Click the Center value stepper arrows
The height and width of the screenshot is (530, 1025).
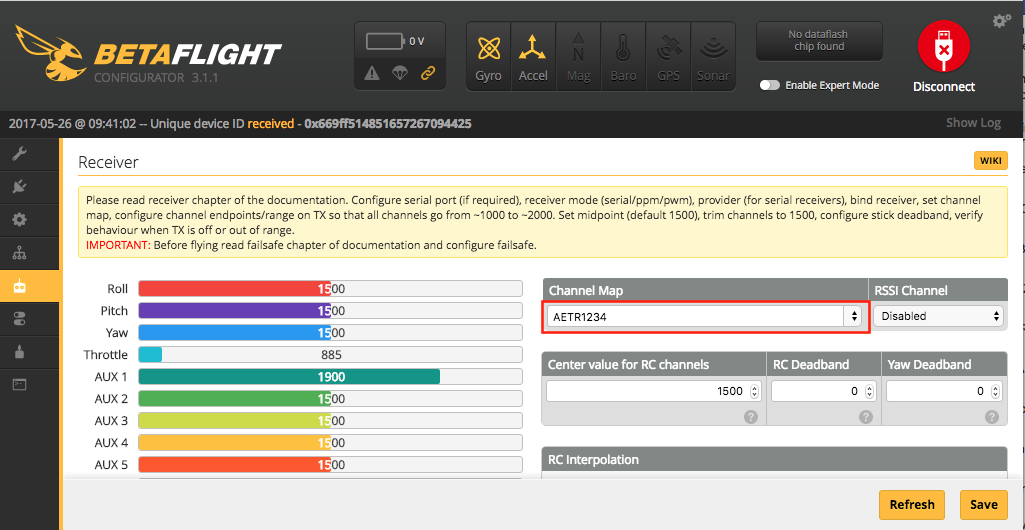755,391
